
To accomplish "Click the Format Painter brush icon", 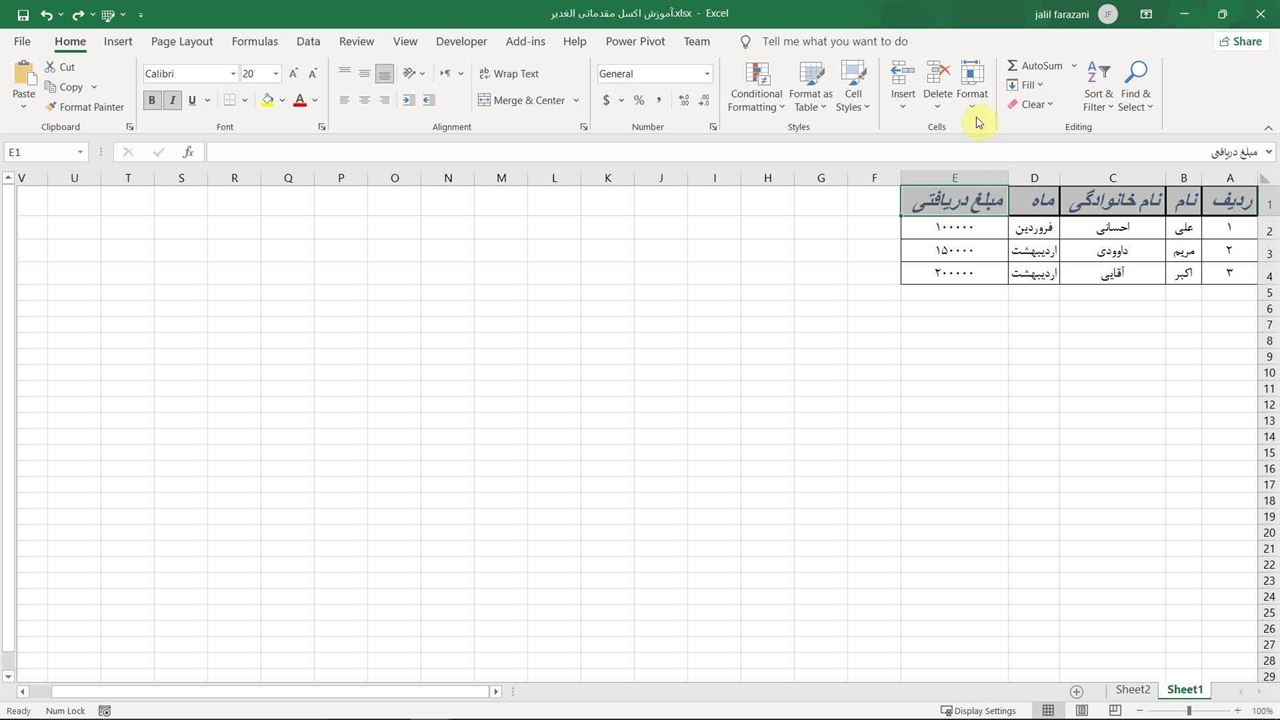I will (51, 107).
